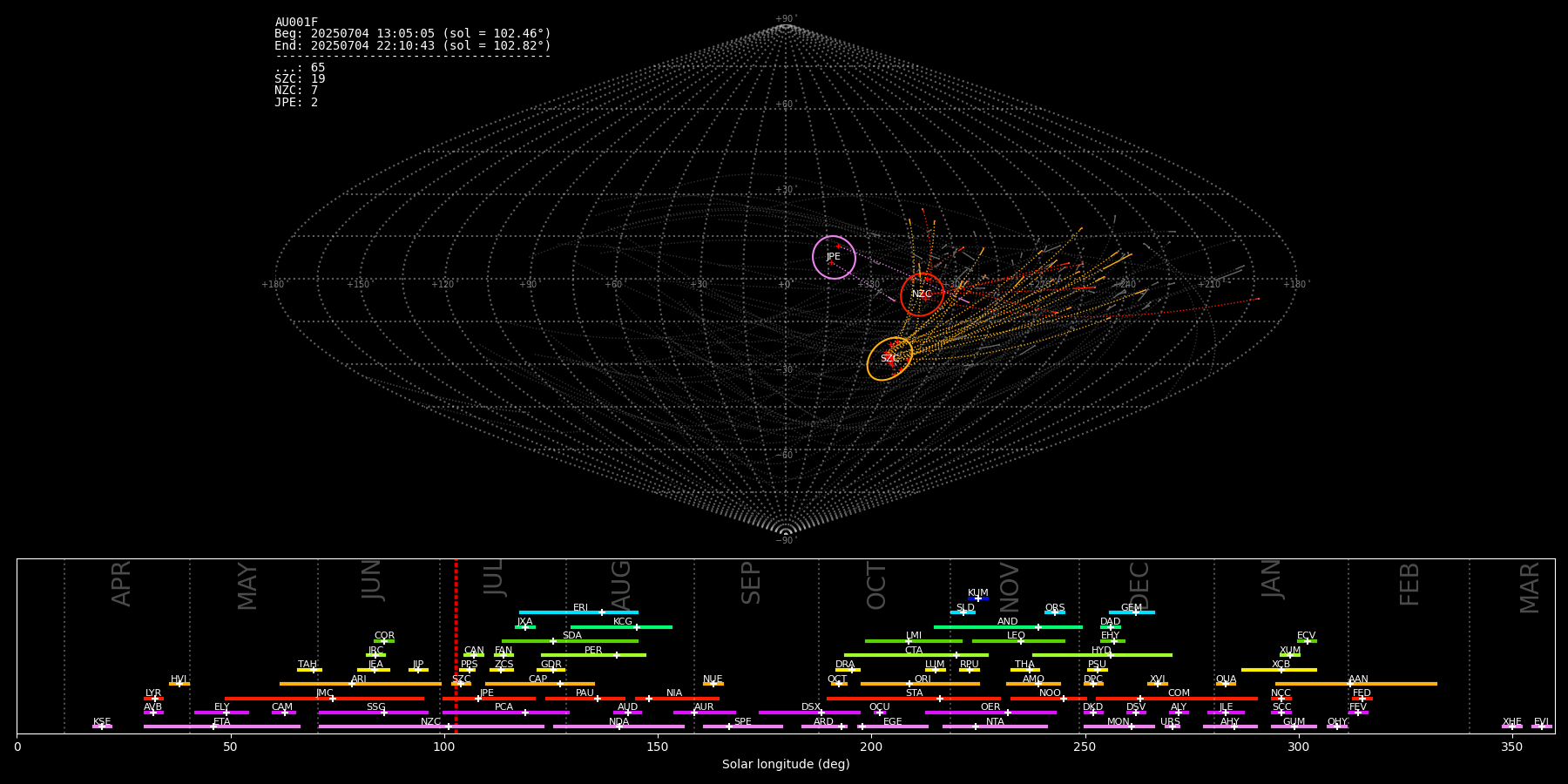Click the AND shower bar in timeline
The width and height of the screenshot is (1568, 784).
(1008, 626)
